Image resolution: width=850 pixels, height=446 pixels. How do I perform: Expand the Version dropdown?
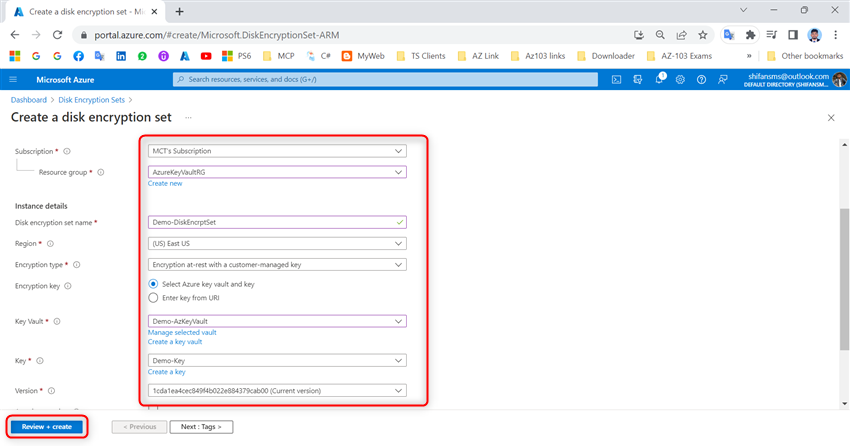(277, 391)
